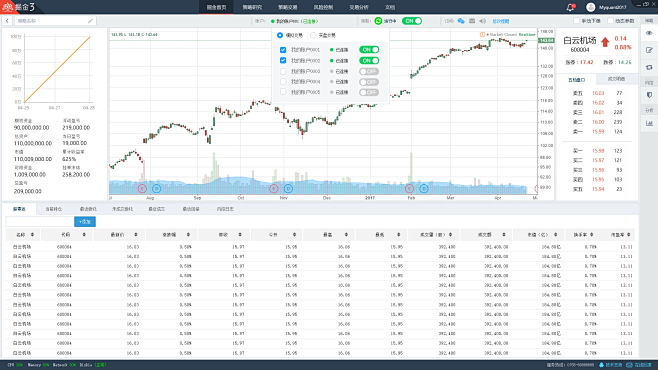Sort table by 最新价 column arrows

[x=136, y=235]
